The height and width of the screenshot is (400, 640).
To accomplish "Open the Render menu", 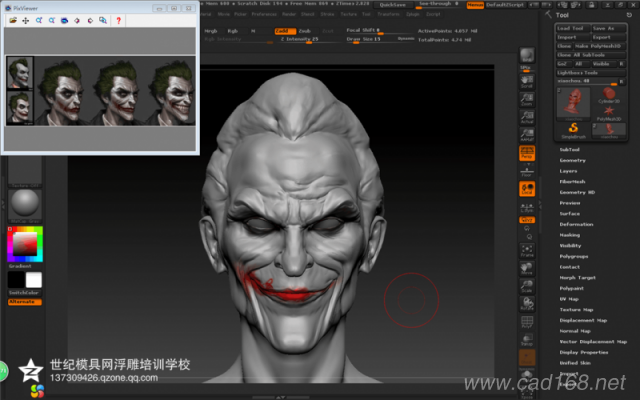I will tap(289, 14).
